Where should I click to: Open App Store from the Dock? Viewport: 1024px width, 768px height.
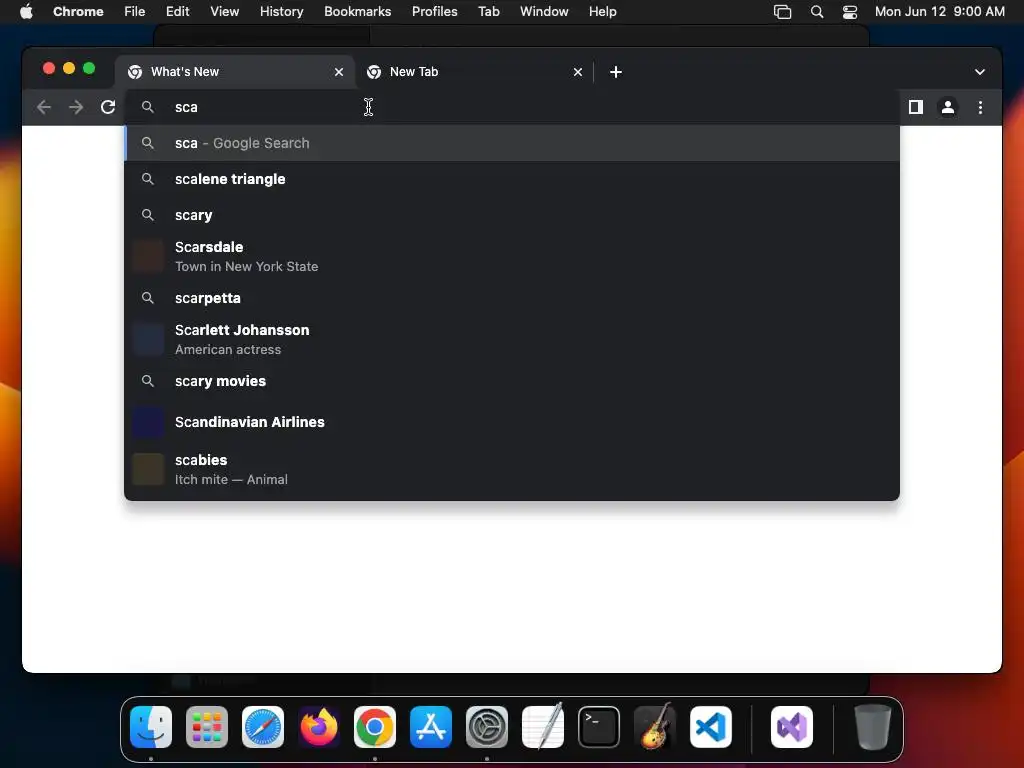pyautogui.click(x=431, y=727)
